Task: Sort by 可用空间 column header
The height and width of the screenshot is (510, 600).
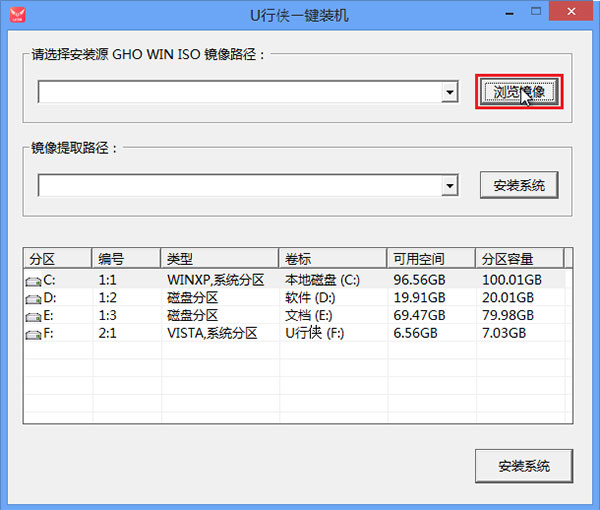Action: (431, 259)
